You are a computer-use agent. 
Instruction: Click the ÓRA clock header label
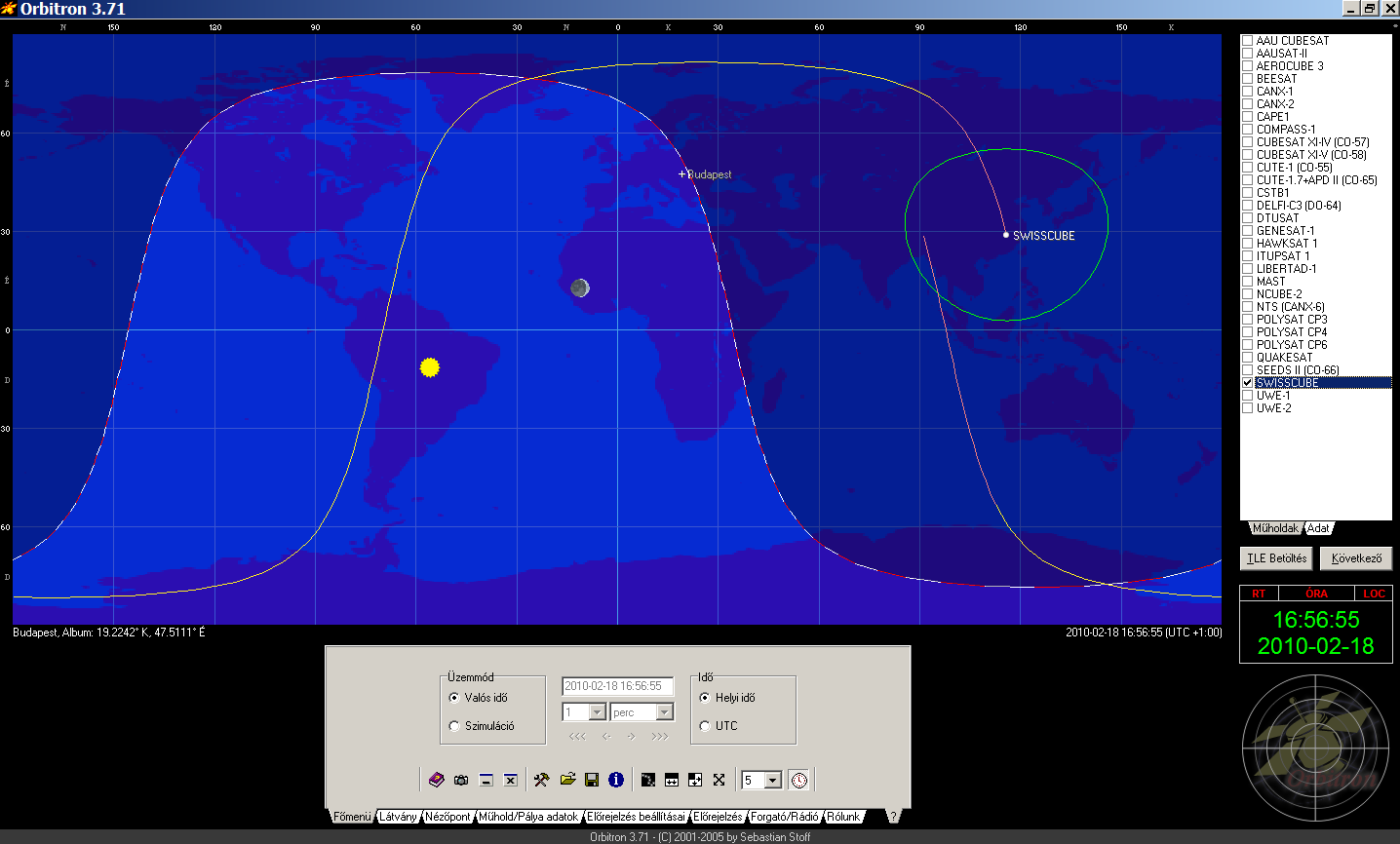click(1316, 594)
